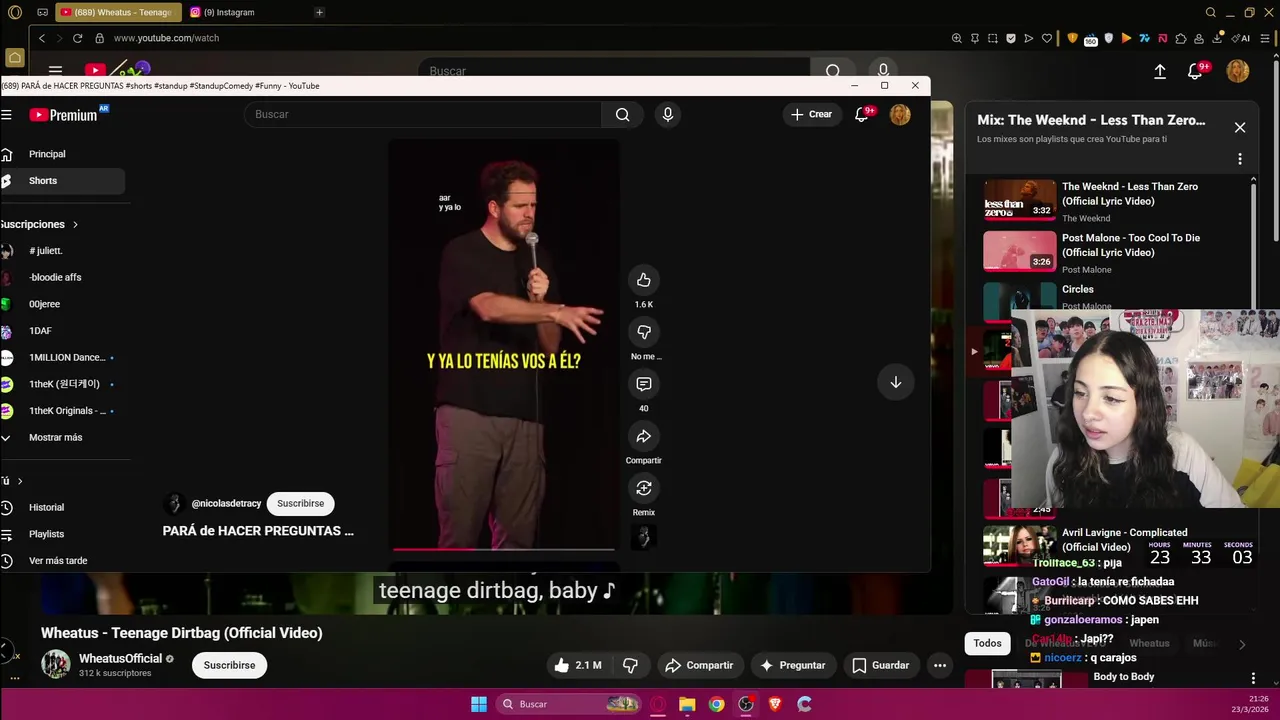The height and width of the screenshot is (720, 1280).
Task: Open background YouTube upload arrow icon
Action: [1160, 71]
